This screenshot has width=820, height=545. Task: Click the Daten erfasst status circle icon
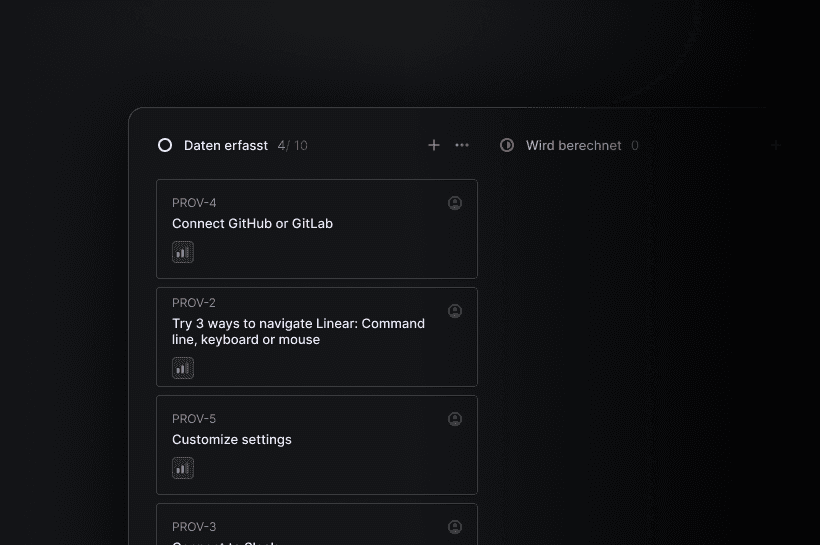click(x=165, y=145)
